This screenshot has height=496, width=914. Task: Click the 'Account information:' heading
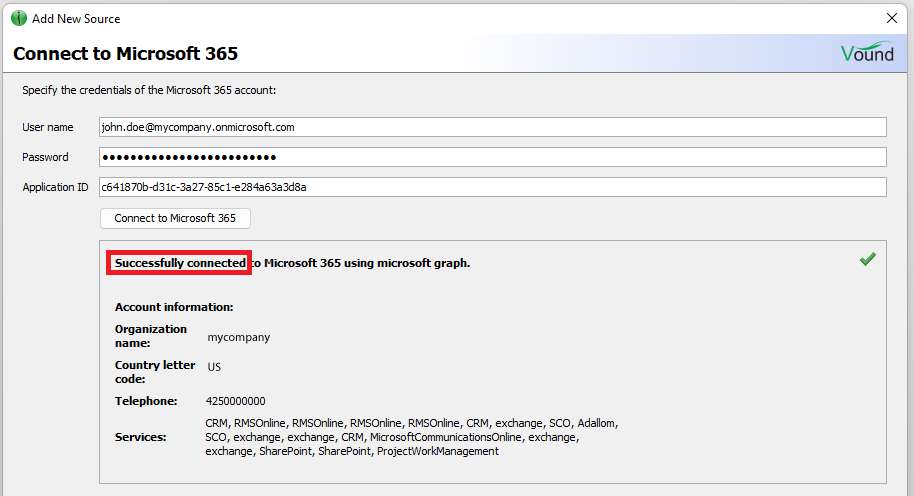click(x=174, y=307)
